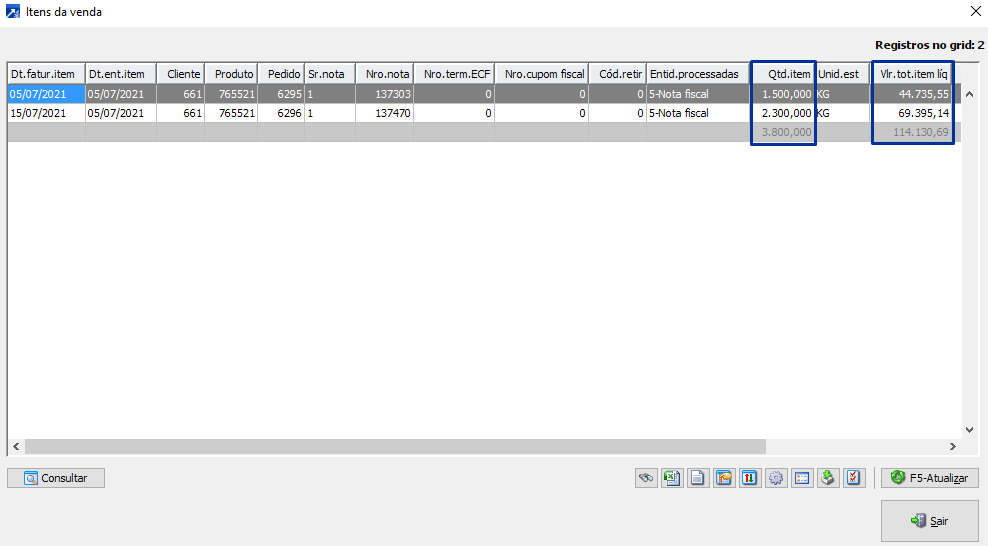
Task: Click vertical scrollbar down arrow
Action: (x=970, y=429)
